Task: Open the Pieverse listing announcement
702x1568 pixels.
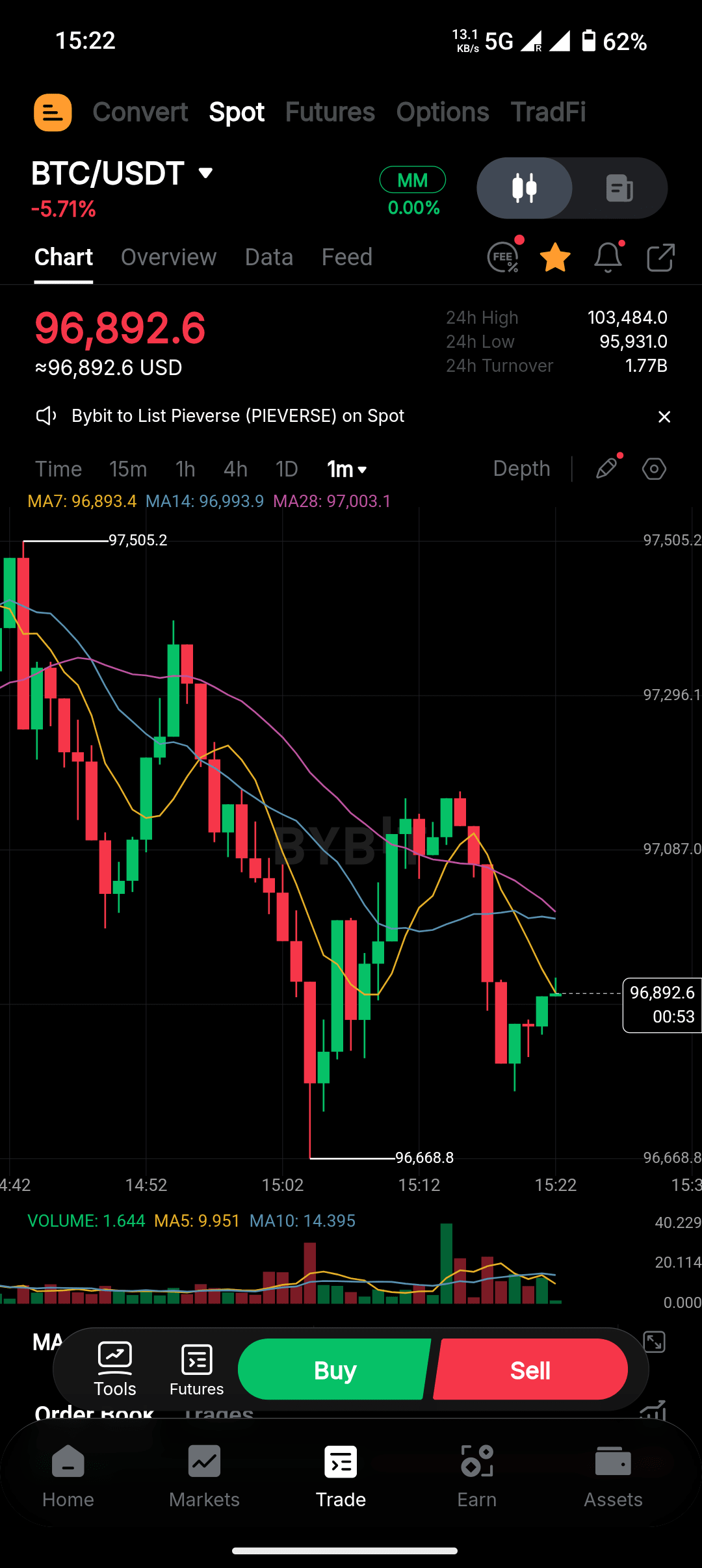Action: pos(238,416)
